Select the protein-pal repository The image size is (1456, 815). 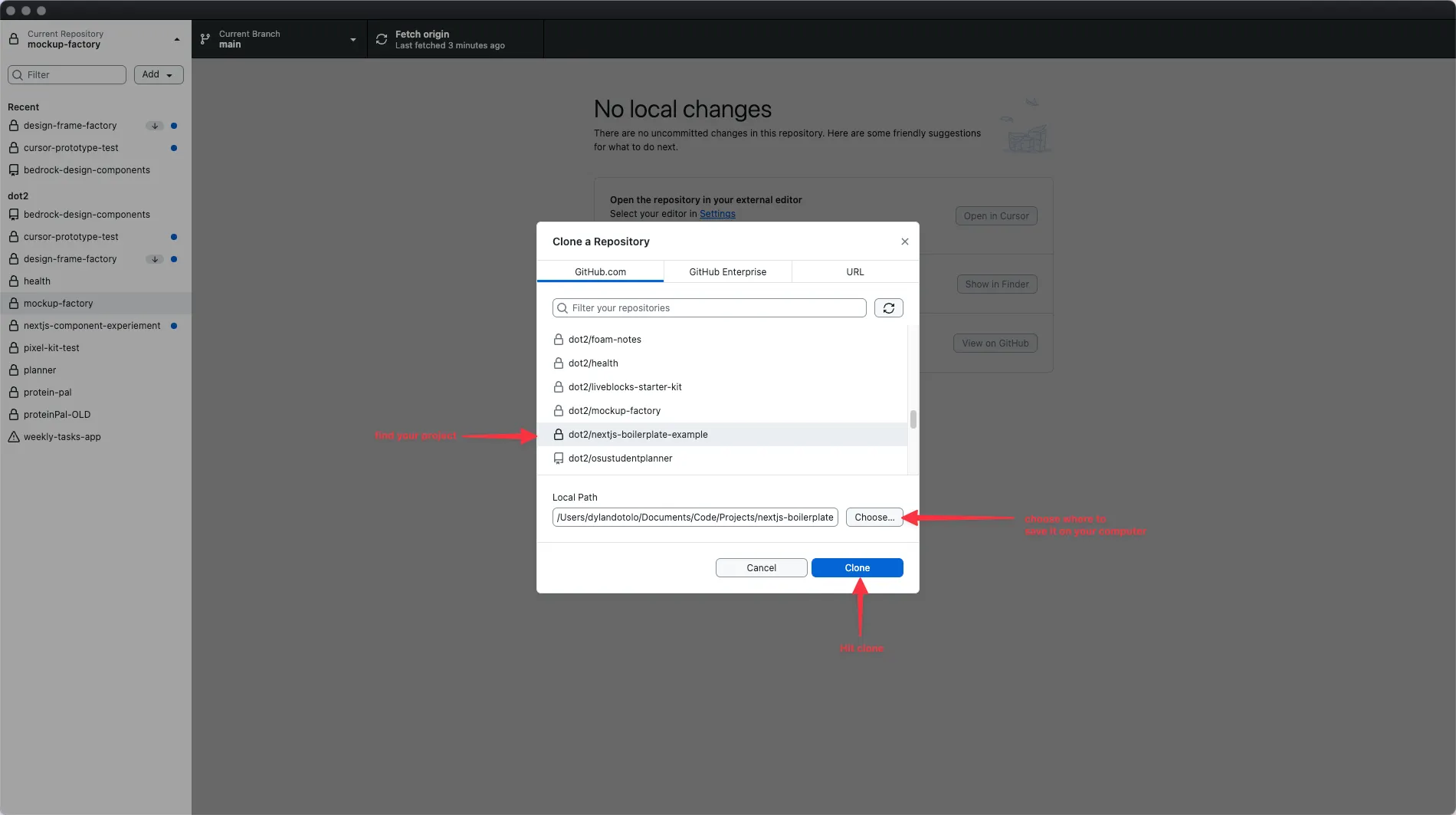(96, 393)
